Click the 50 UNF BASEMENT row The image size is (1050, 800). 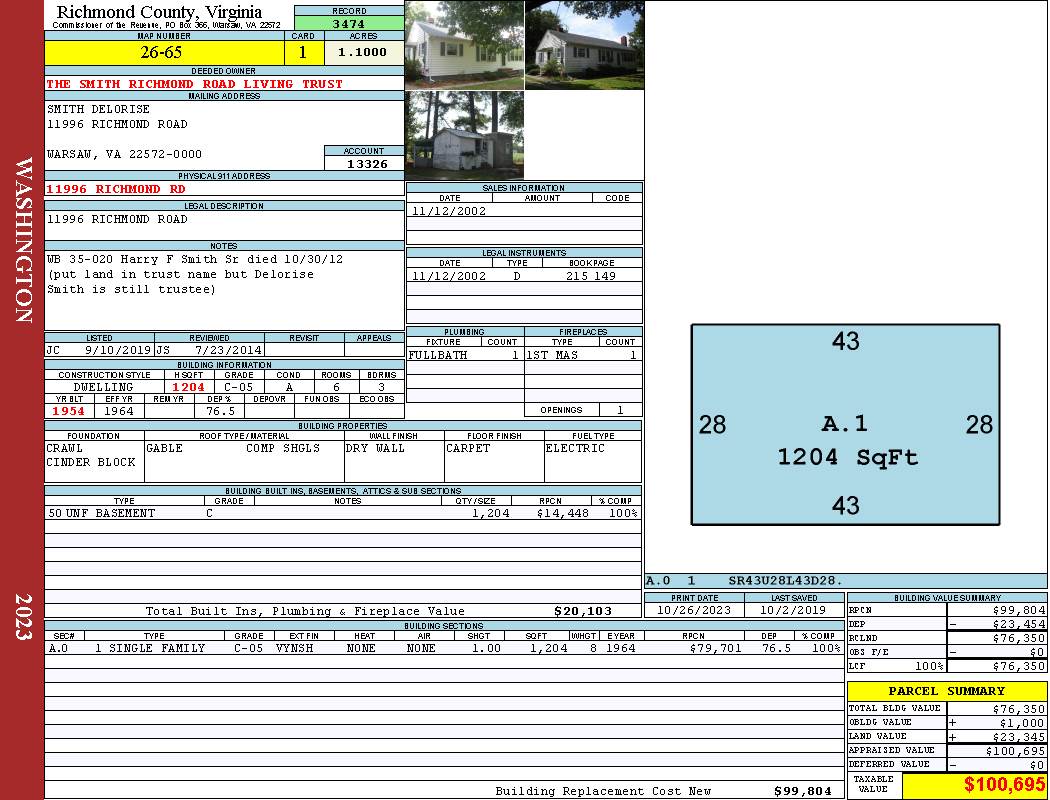343,513
